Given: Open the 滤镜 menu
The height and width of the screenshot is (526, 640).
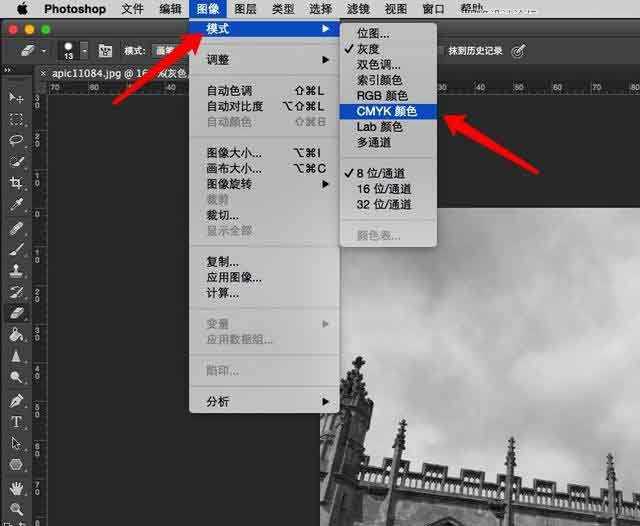Looking at the screenshot, I should tap(358, 9).
